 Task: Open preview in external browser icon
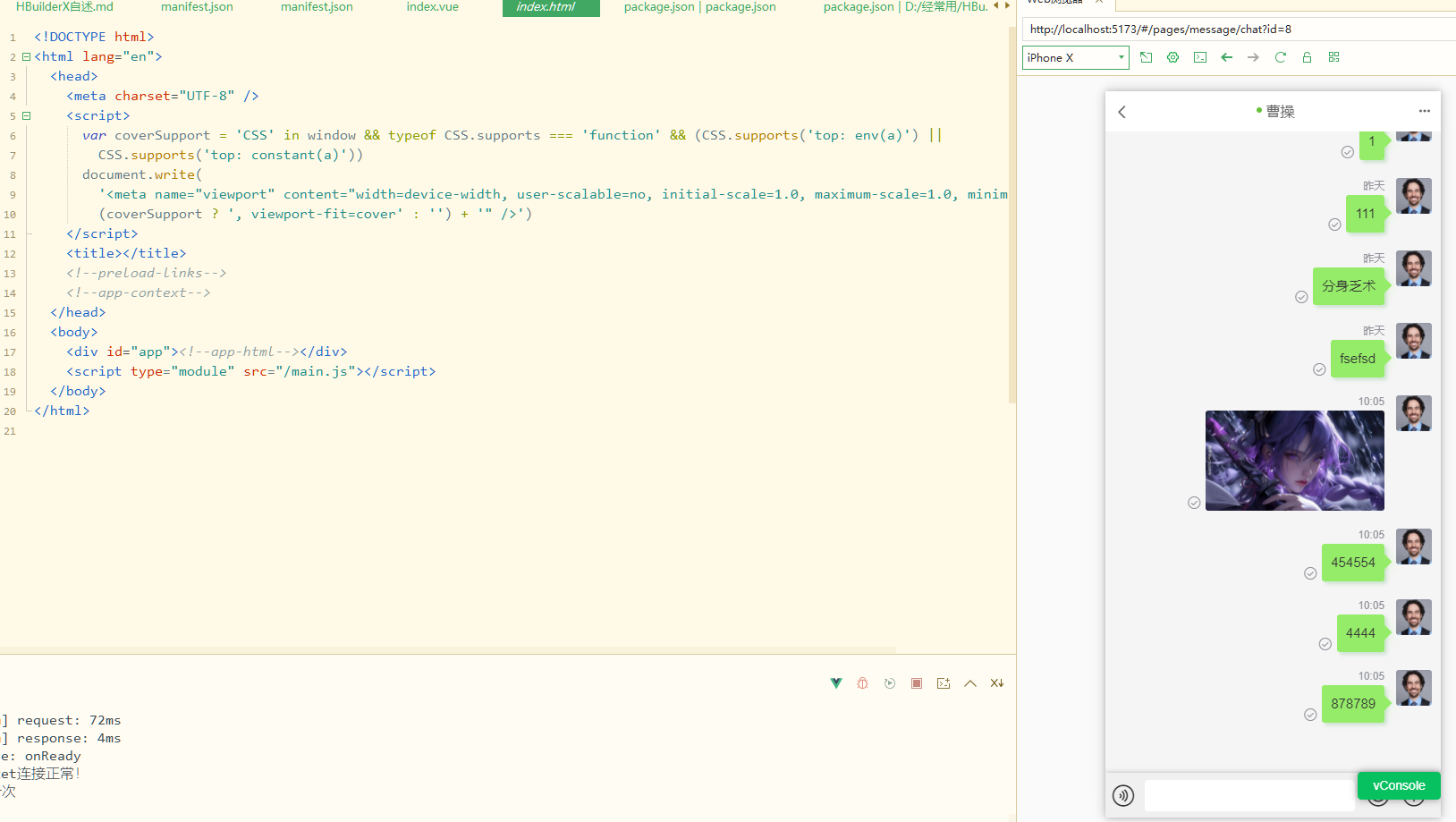tap(1146, 57)
